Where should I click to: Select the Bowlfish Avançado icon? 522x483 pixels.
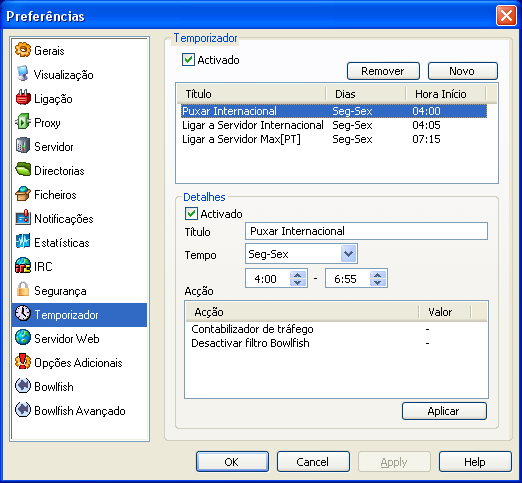(x=23, y=410)
